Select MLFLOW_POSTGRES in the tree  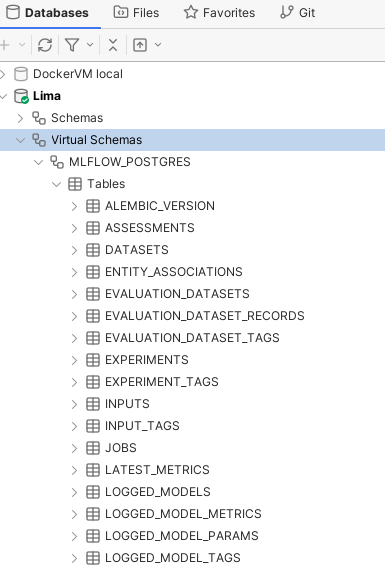pos(130,162)
